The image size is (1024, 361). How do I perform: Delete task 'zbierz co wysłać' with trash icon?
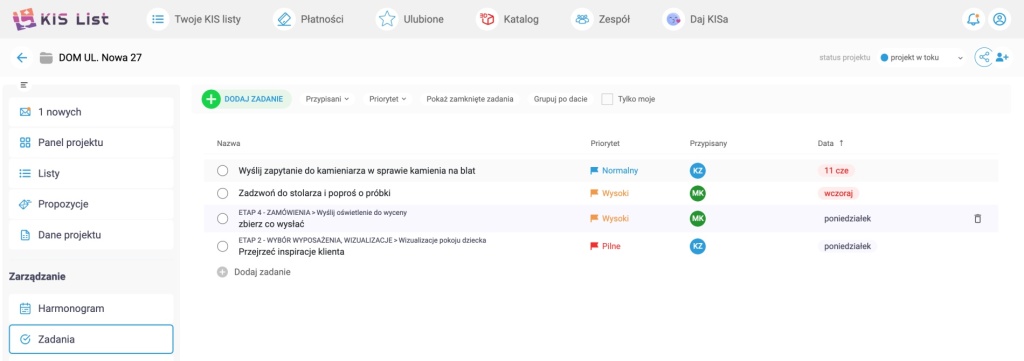coord(978,219)
